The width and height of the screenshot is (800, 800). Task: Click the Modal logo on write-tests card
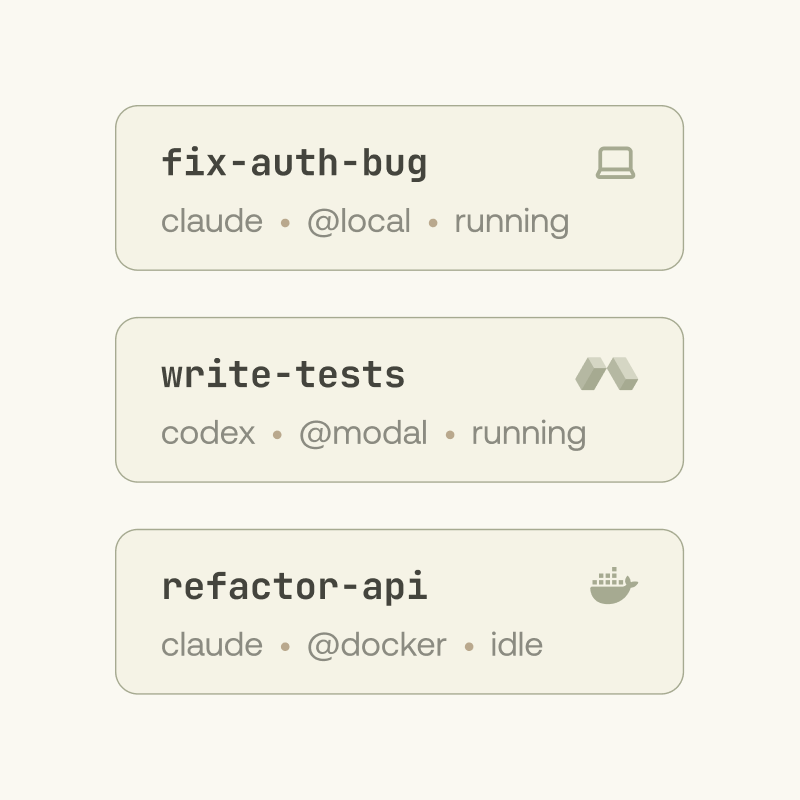tap(609, 374)
